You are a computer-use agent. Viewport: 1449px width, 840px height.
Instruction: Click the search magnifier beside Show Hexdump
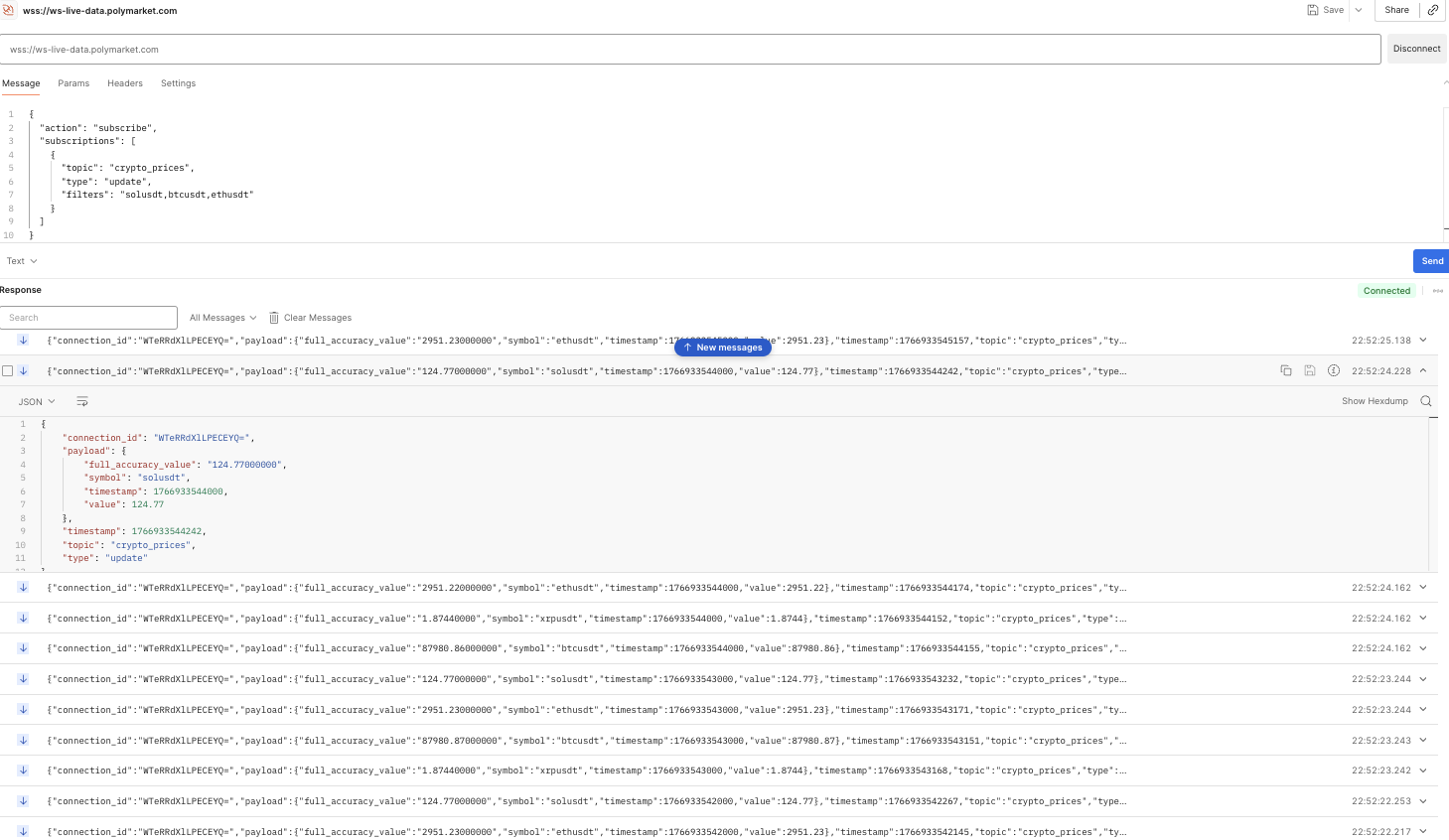coord(1426,401)
